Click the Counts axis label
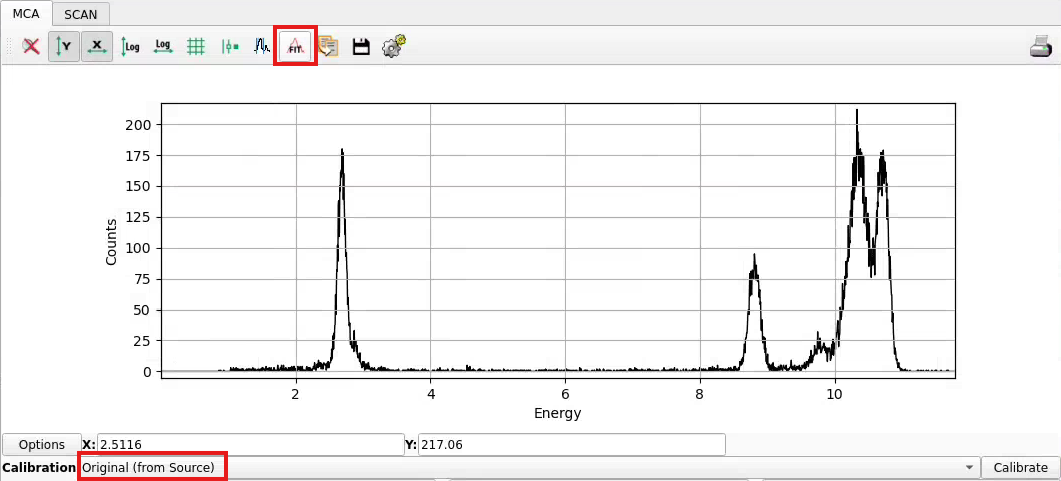This screenshot has height=481, width=1061. coord(112,242)
